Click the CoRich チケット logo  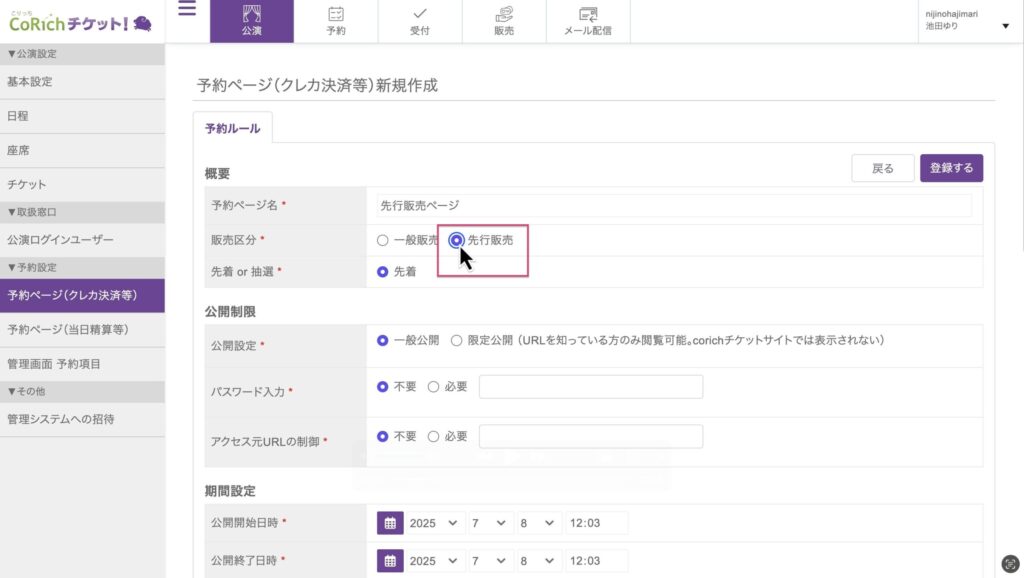pos(80,21)
